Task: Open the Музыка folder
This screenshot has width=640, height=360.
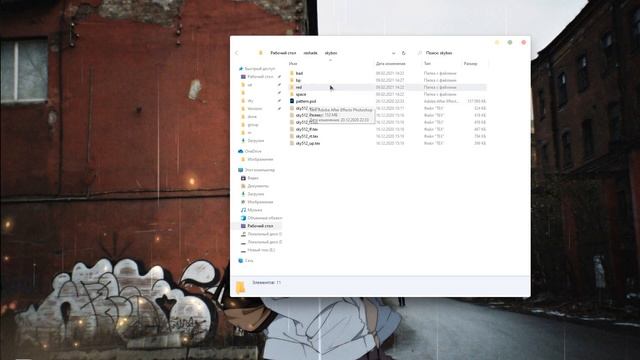Action: (x=255, y=210)
